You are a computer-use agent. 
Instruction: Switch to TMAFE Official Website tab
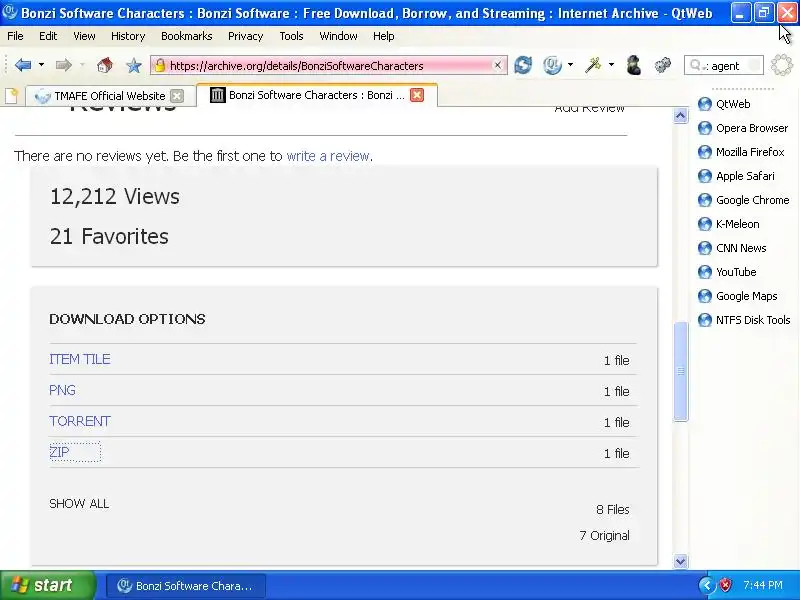tap(110, 96)
